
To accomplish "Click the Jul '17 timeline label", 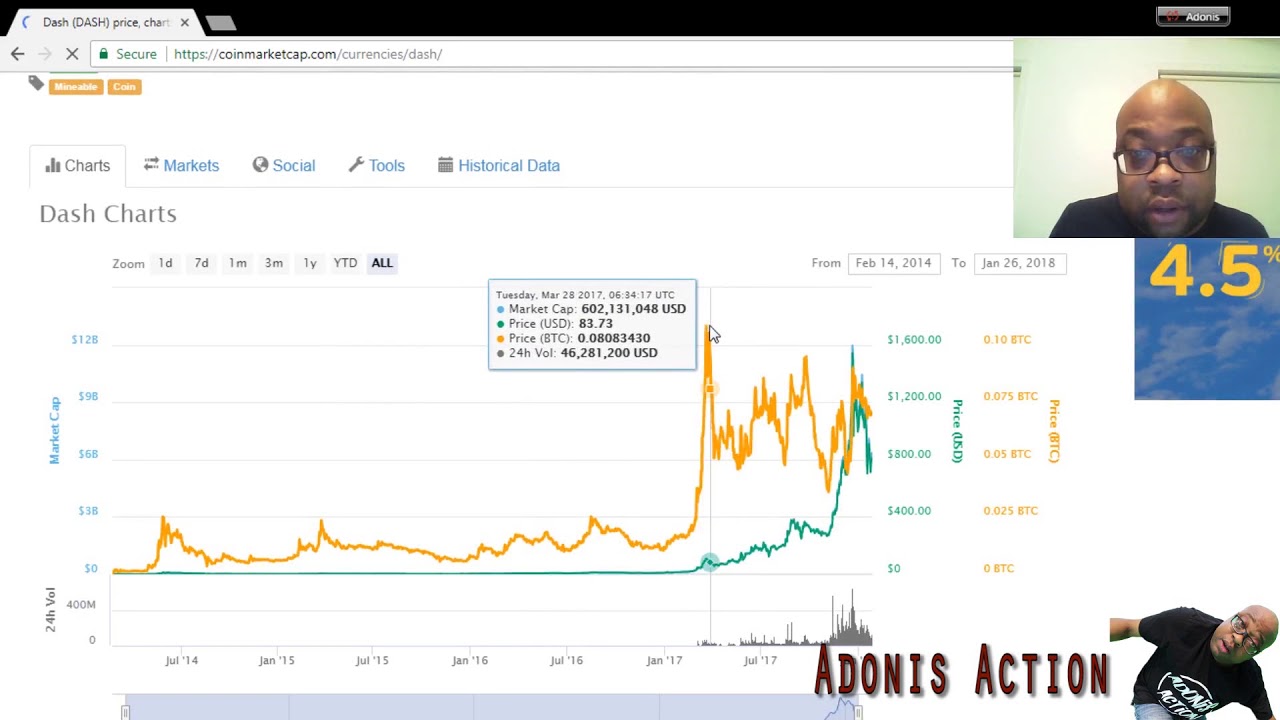I will [x=760, y=660].
